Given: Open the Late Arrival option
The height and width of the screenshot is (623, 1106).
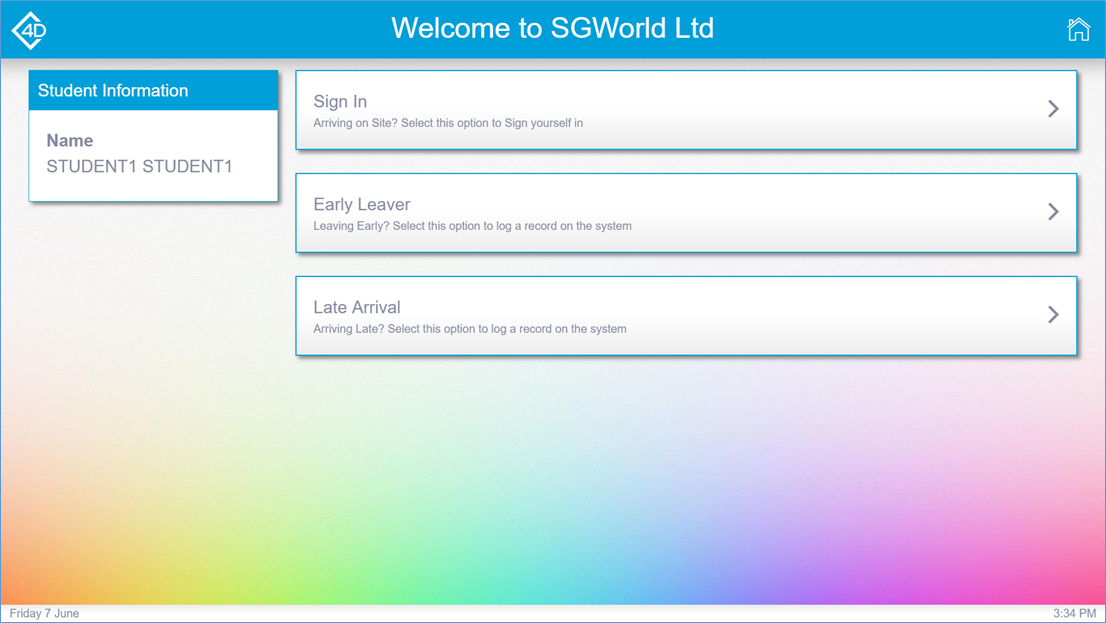Looking at the screenshot, I should [686, 316].
